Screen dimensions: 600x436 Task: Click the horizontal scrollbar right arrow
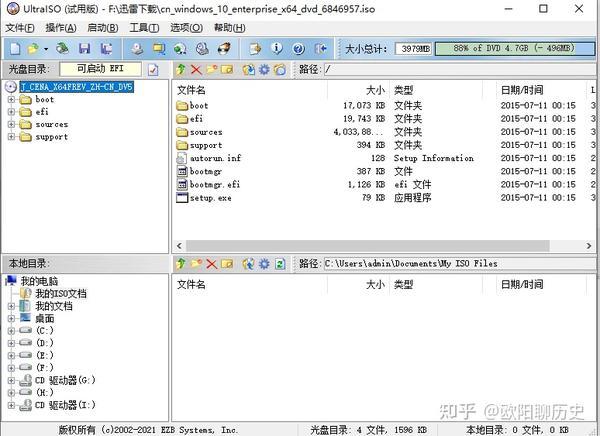(x=589, y=246)
